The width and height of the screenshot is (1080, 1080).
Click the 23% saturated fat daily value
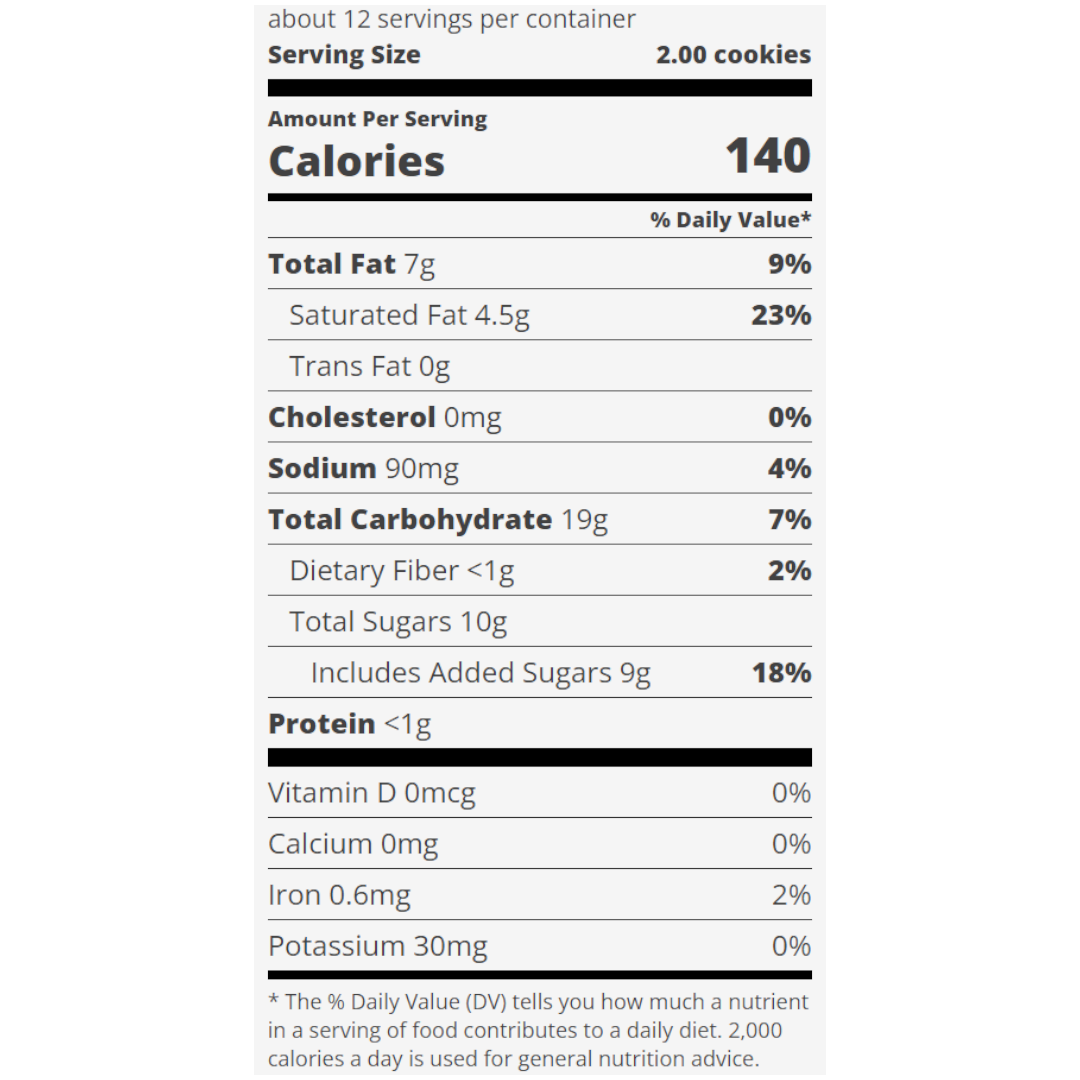(x=781, y=315)
